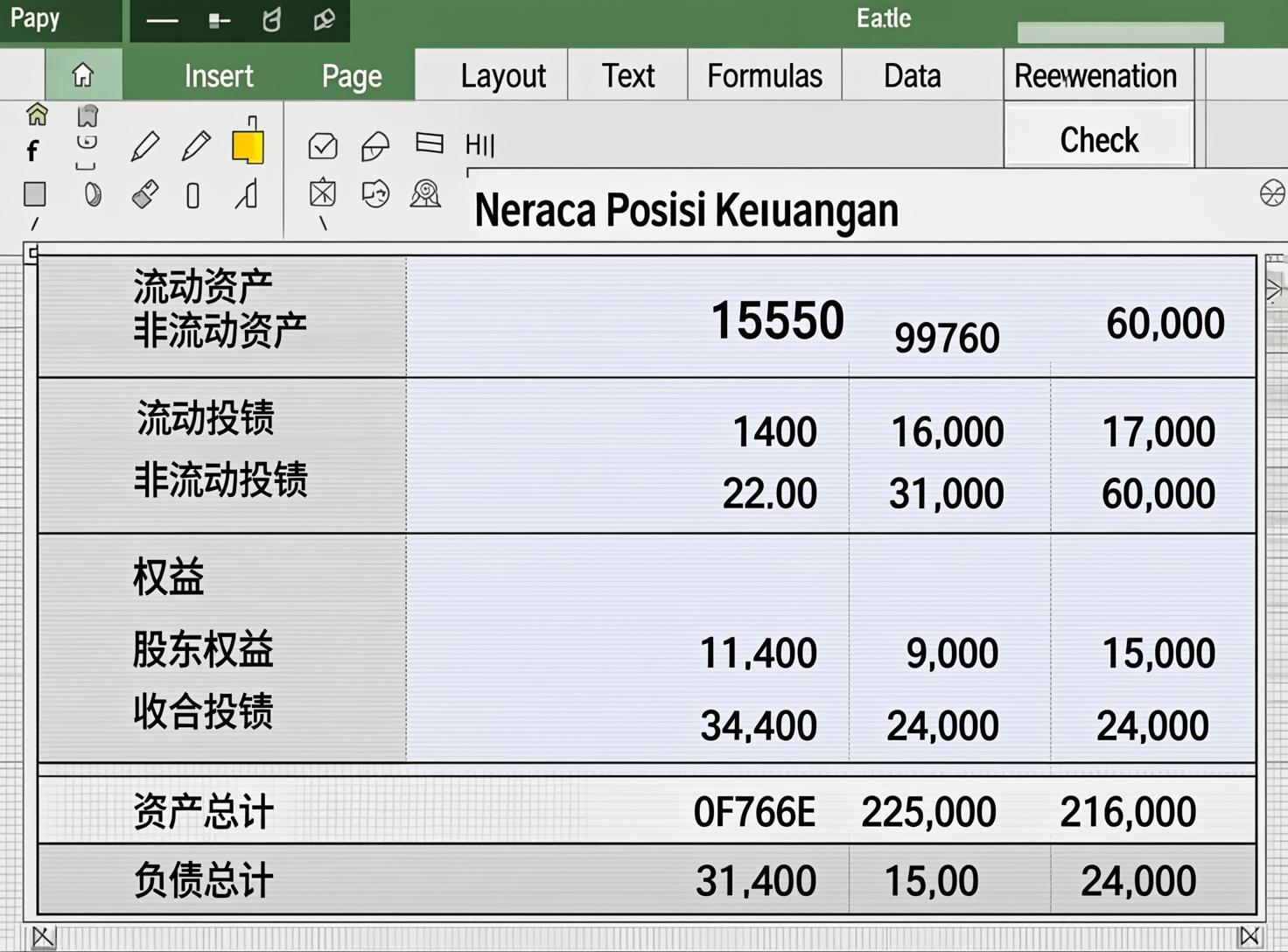This screenshot has width=1288, height=952.
Task: Select cell with value 16,000
Action: pyautogui.click(x=948, y=432)
